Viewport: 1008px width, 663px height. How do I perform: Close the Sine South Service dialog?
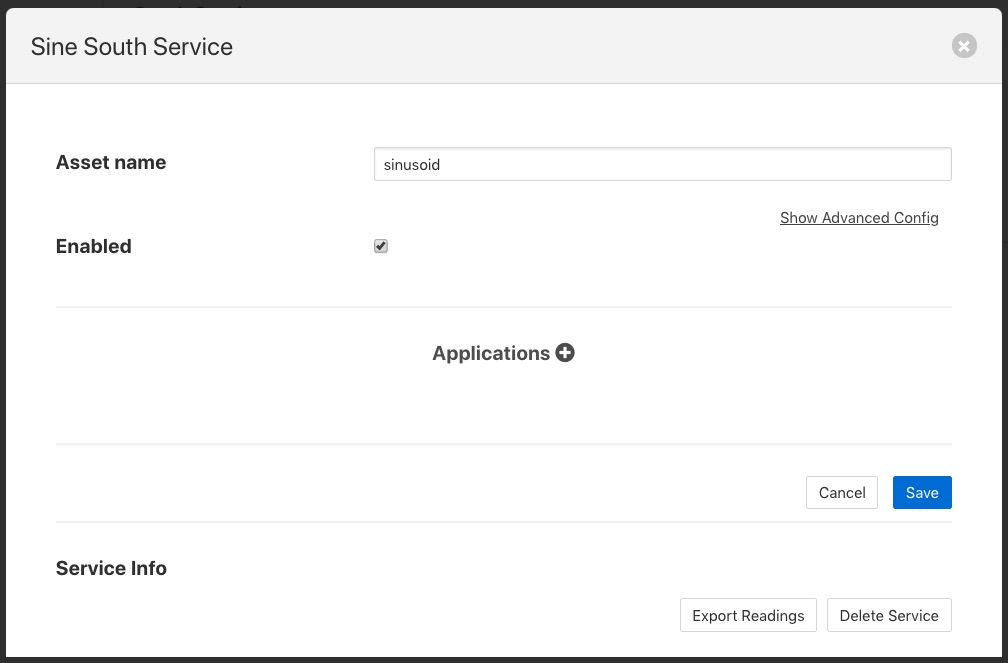pos(963,46)
